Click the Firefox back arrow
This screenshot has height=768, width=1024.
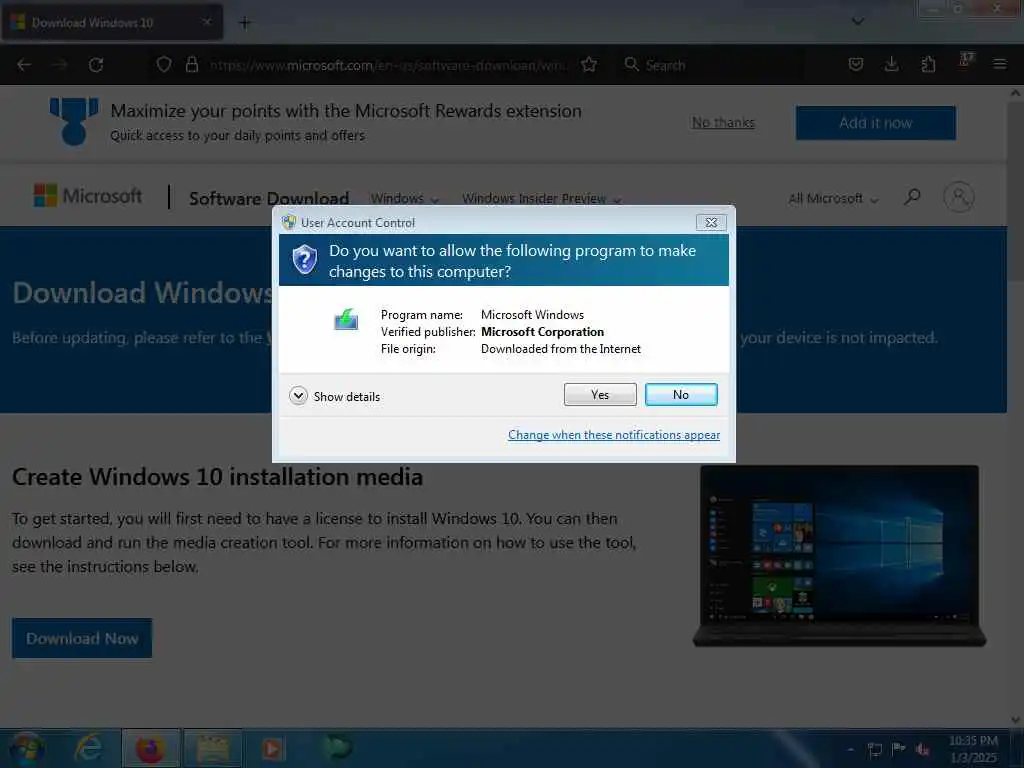pyautogui.click(x=24, y=65)
